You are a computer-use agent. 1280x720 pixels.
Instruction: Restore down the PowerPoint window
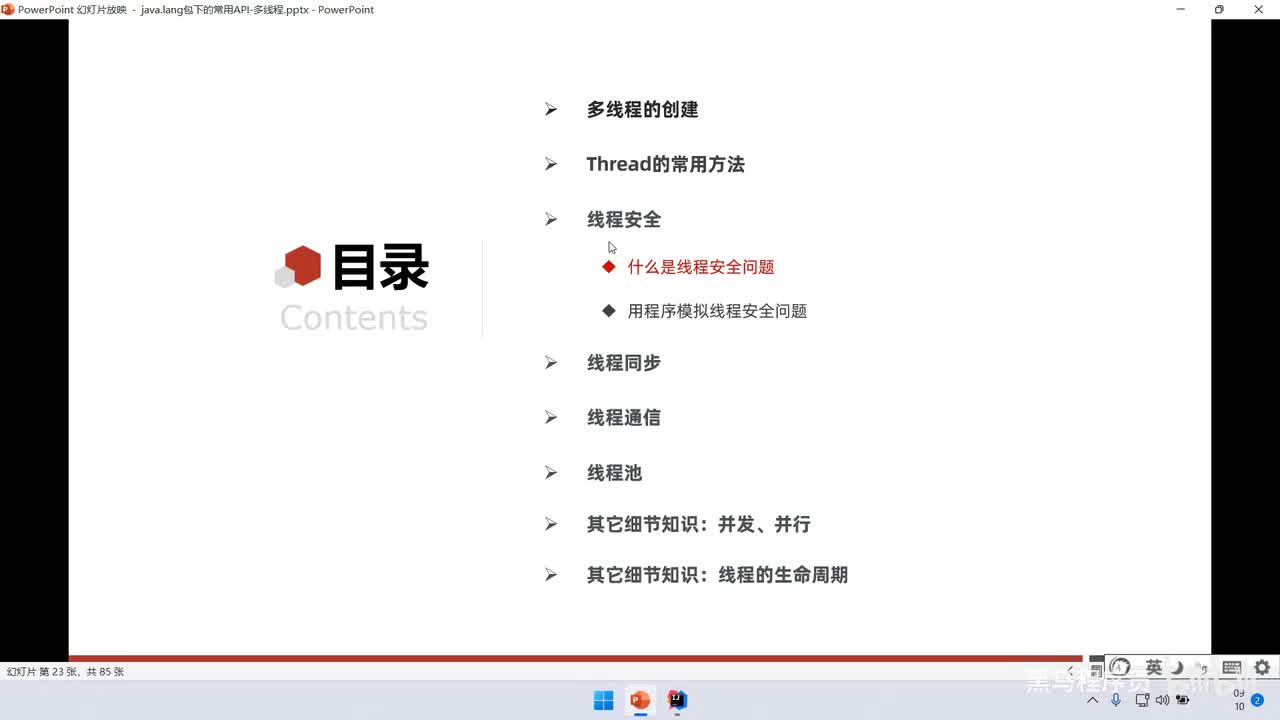1219,9
